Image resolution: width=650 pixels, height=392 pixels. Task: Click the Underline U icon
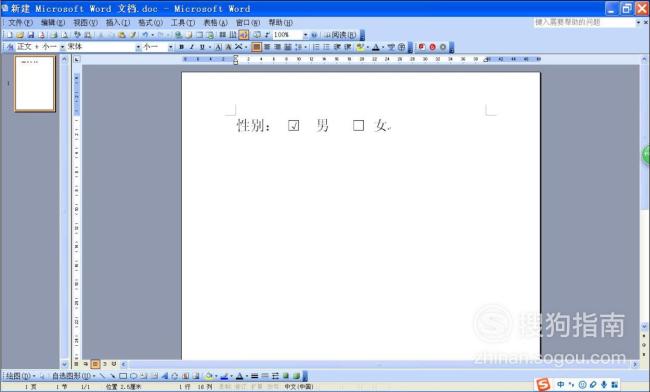point(202,47)
